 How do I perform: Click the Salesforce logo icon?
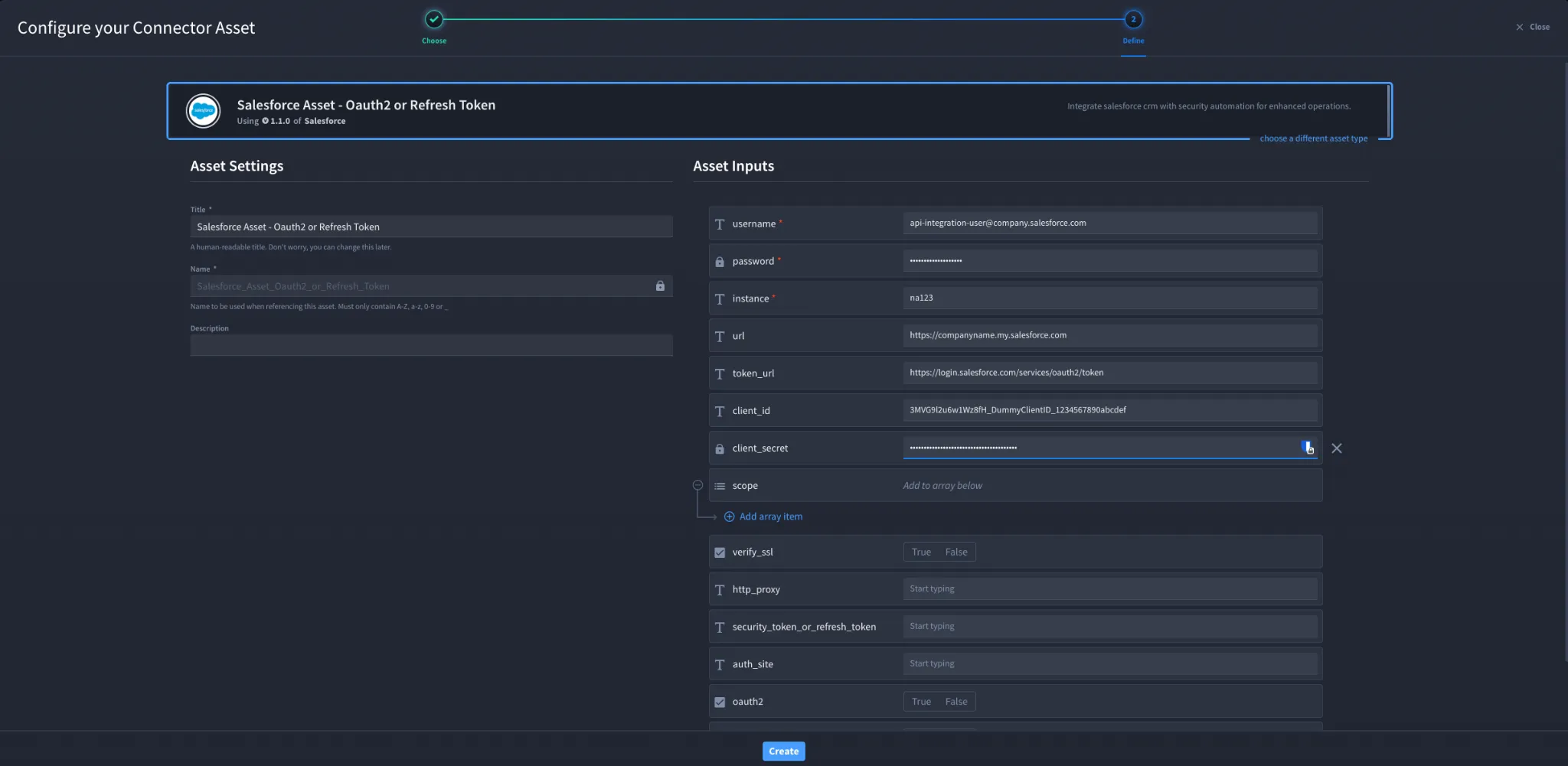coord(203,111)
